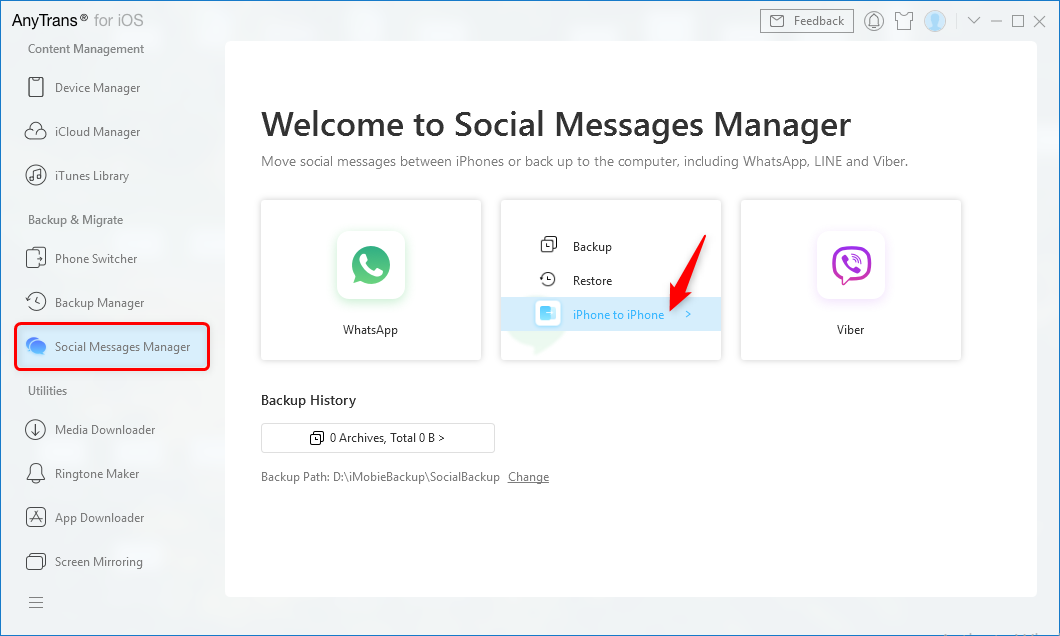Click the Feedback button
This screenshot has height=636, width=1060.
point(806,21)
